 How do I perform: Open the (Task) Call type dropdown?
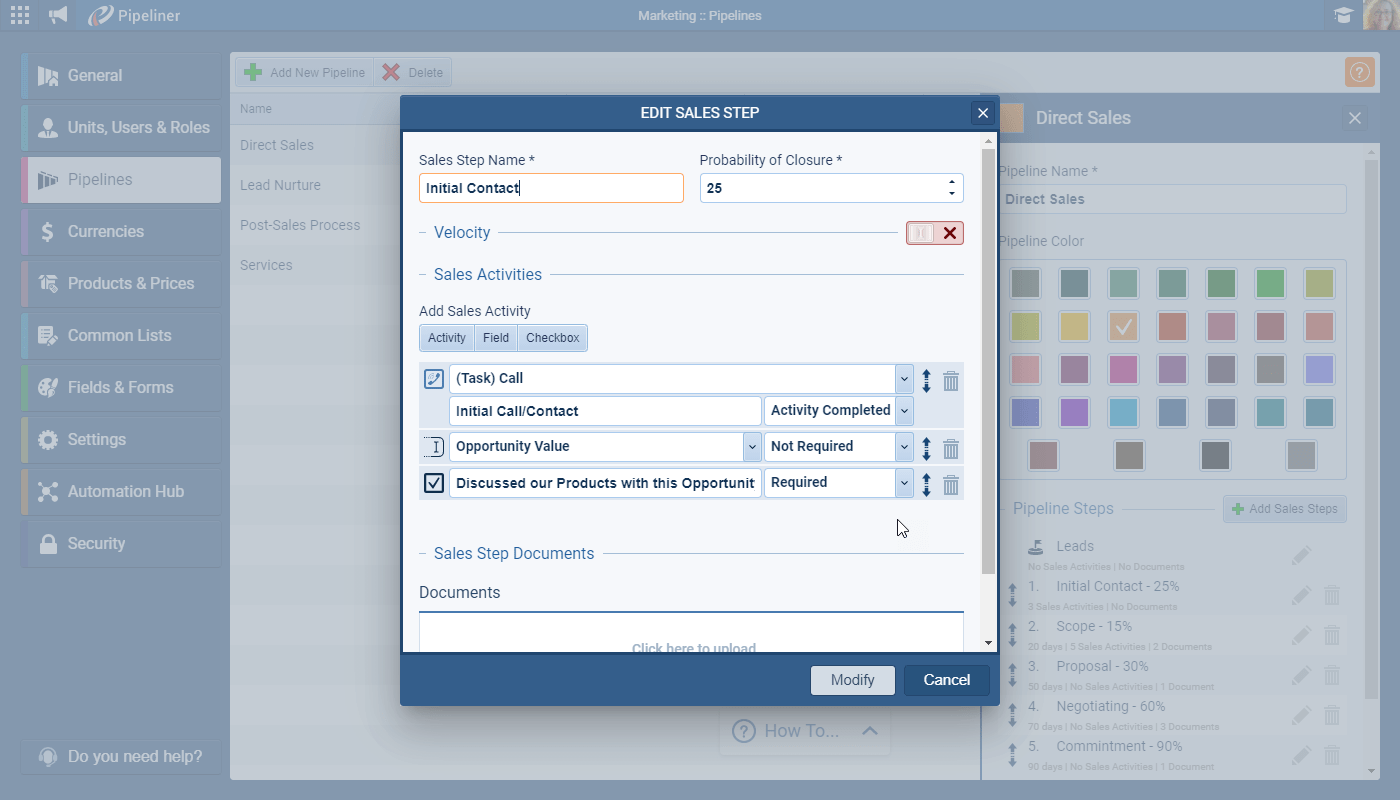[904, 379]
